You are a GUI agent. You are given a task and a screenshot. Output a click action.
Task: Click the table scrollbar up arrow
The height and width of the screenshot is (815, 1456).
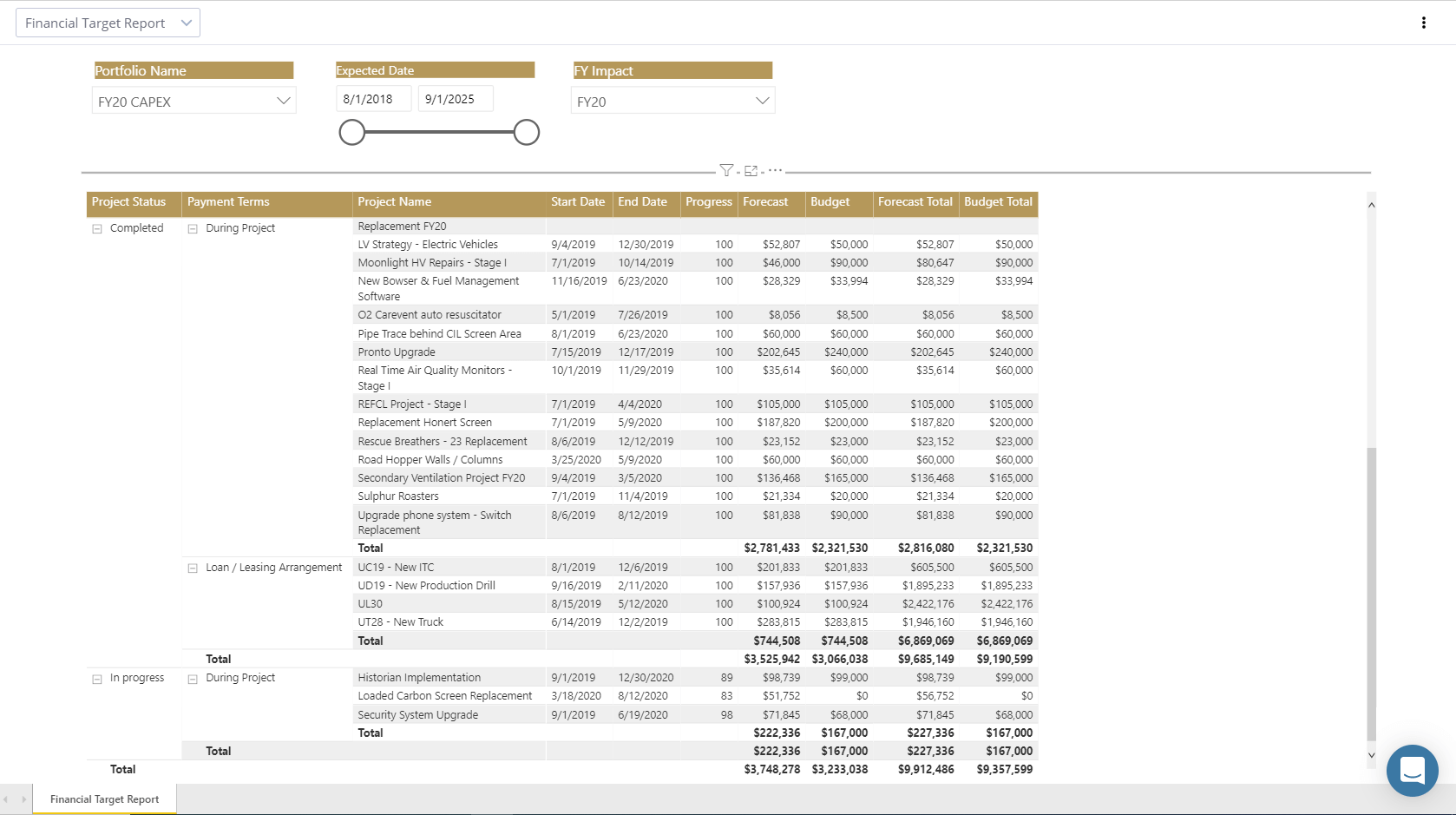click(x=1371, y=206)
